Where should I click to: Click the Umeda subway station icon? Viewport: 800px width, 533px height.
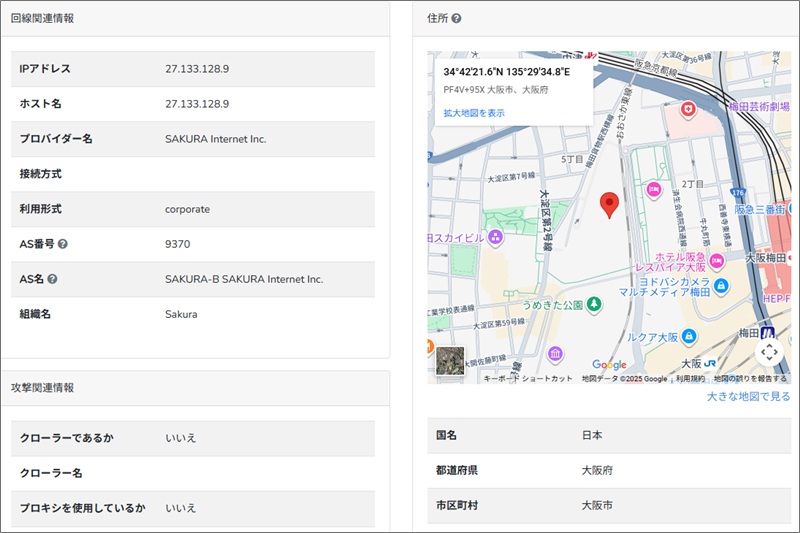(768, 333)
